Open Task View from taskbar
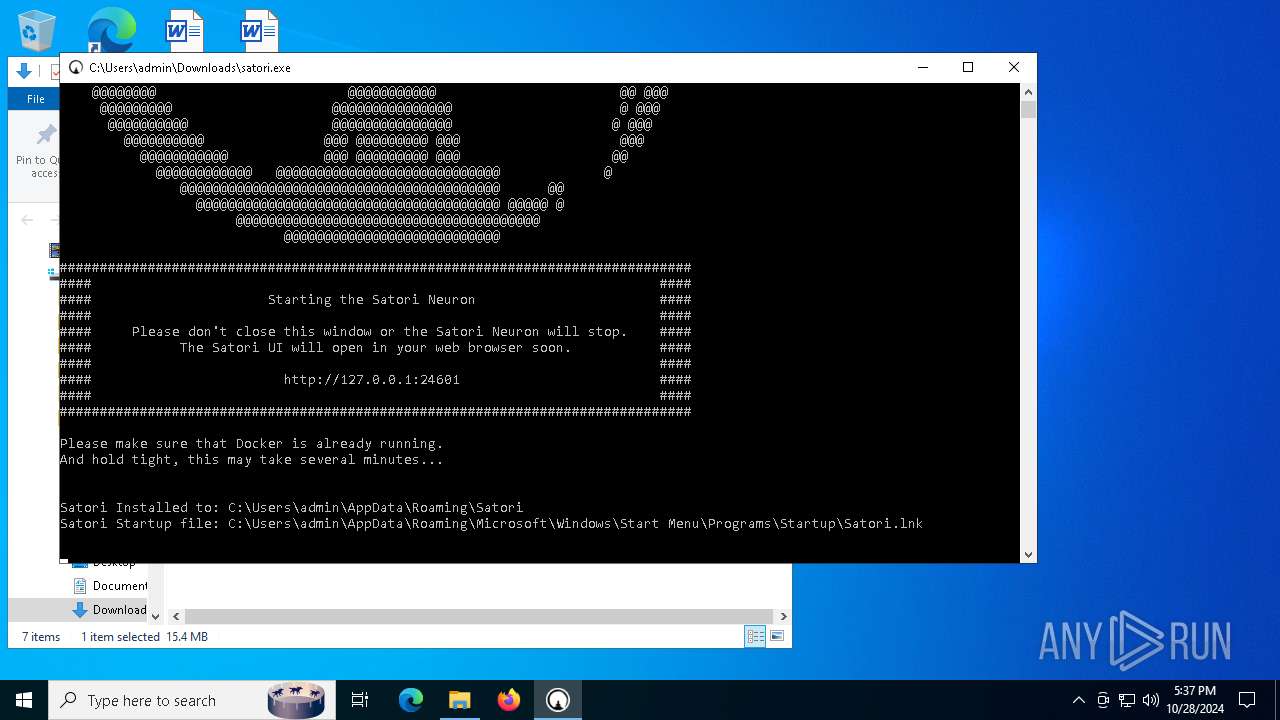 click(x=360, y=700)
